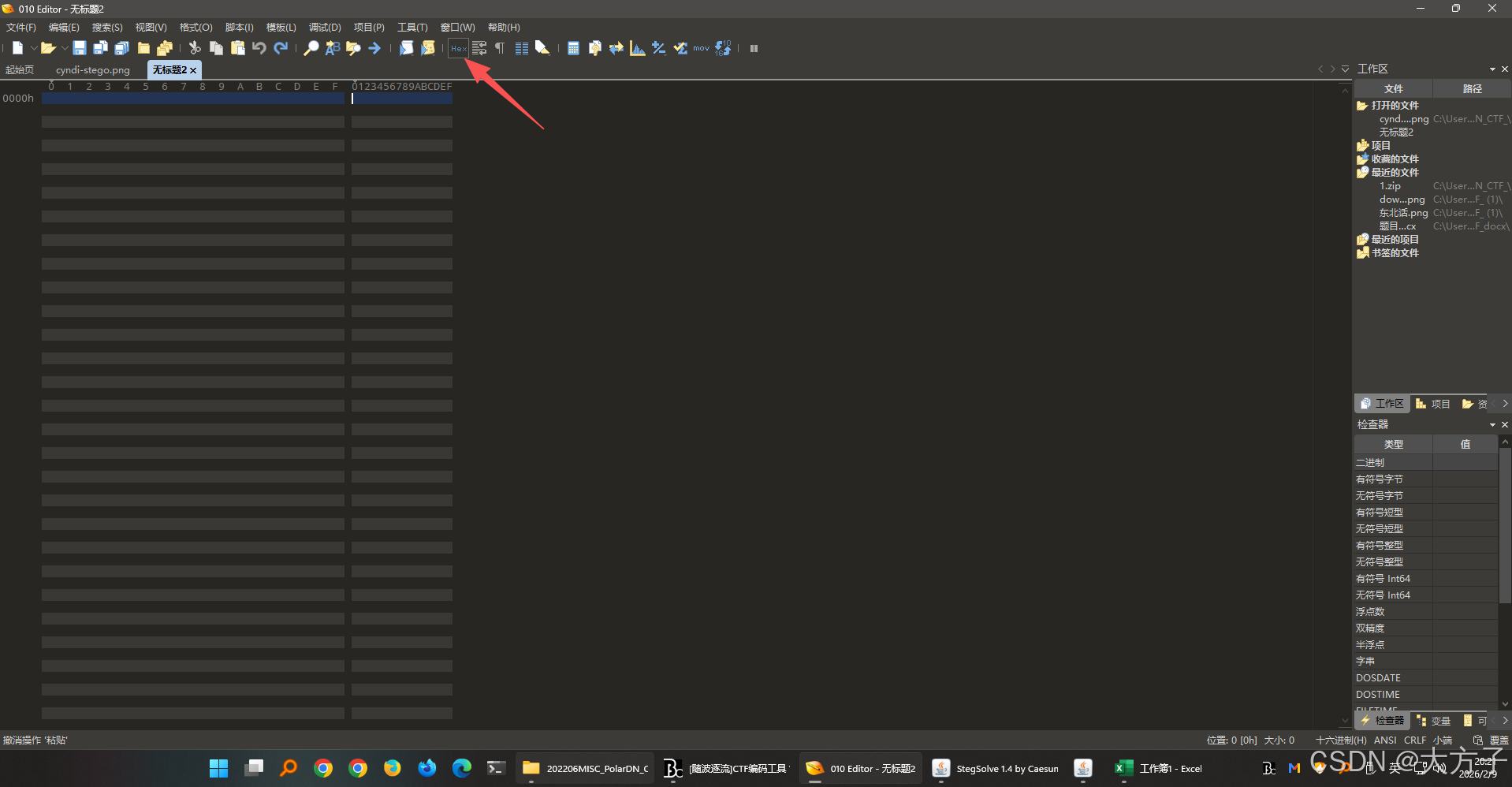Click the highlighter toolbar icon
This screenshot has width=1512, height=787.
click(x=542, y=48)
